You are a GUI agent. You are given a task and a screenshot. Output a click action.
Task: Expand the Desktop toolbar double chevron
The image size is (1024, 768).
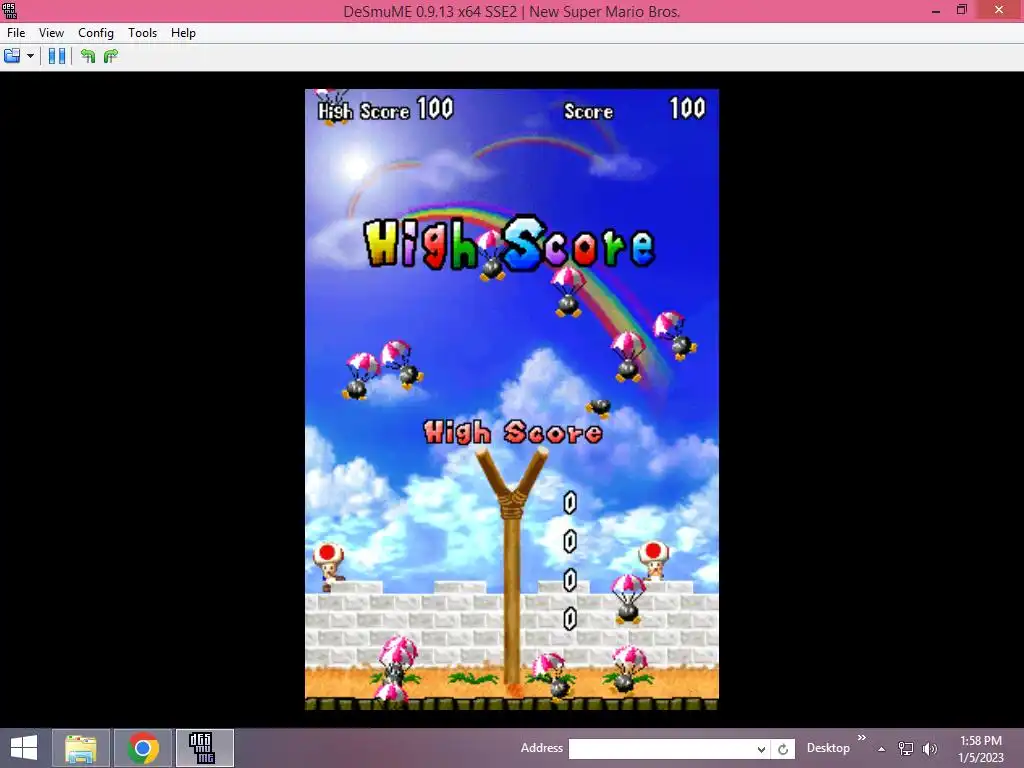click(861, 738)
